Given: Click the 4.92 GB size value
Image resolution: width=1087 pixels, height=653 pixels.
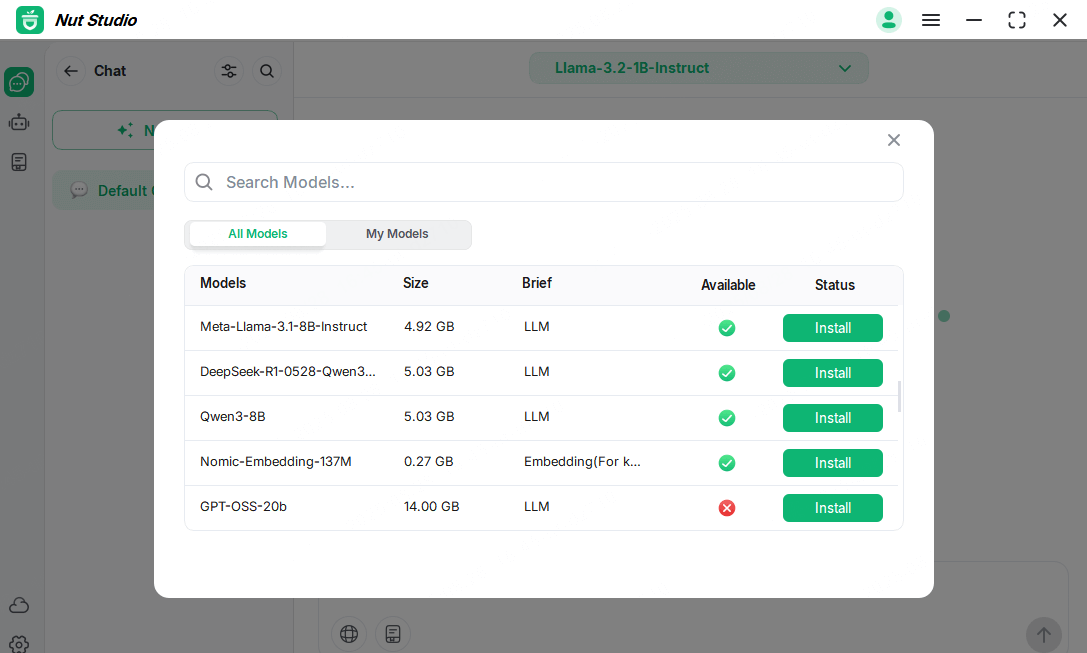Looking at the screenshot, I should tap(429, 326).
